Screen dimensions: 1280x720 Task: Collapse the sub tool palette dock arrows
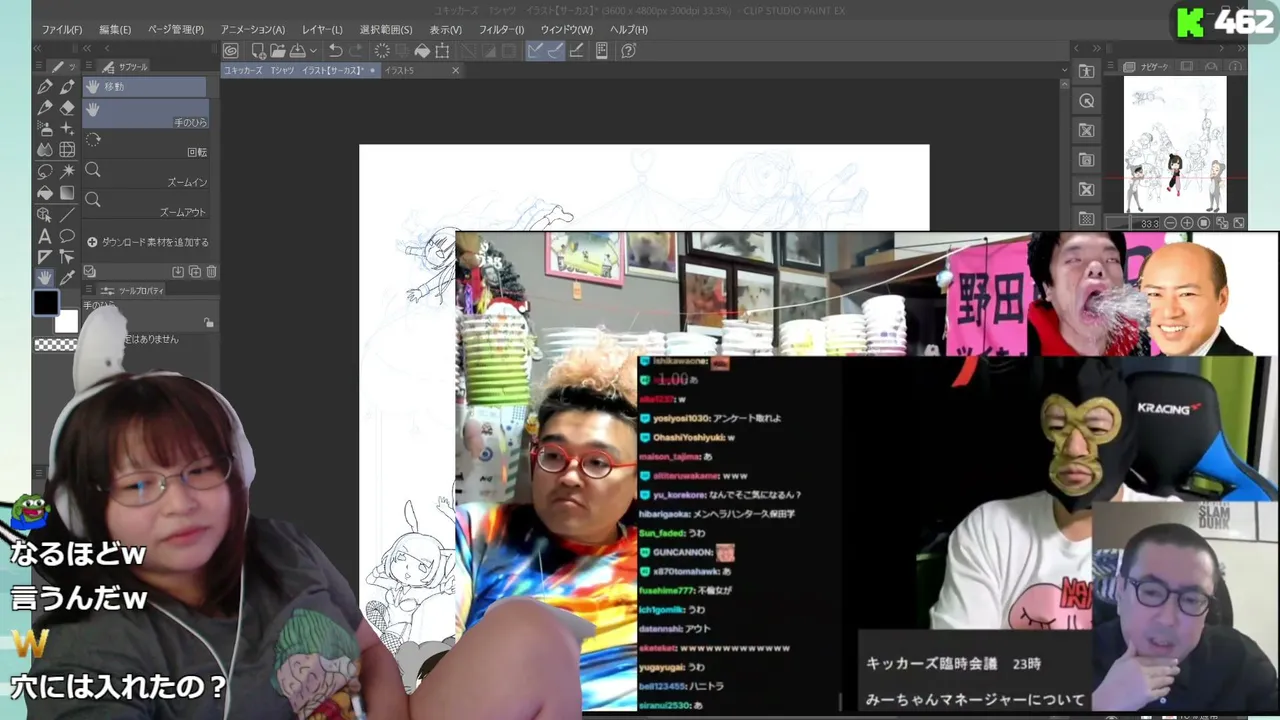88,48
